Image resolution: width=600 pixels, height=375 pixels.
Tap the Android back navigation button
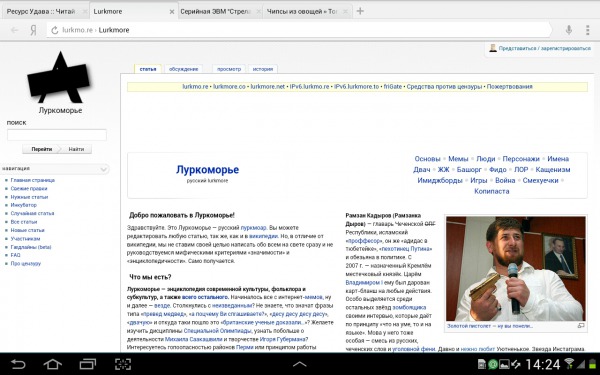[x=18, y=364]
